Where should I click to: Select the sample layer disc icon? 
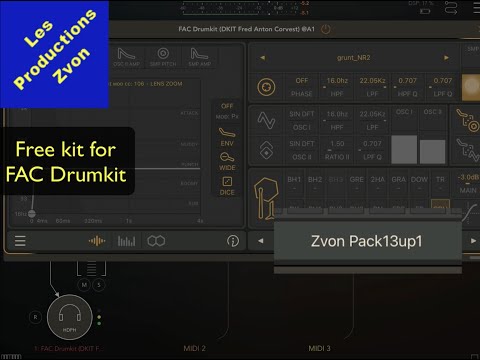point(266,87)
